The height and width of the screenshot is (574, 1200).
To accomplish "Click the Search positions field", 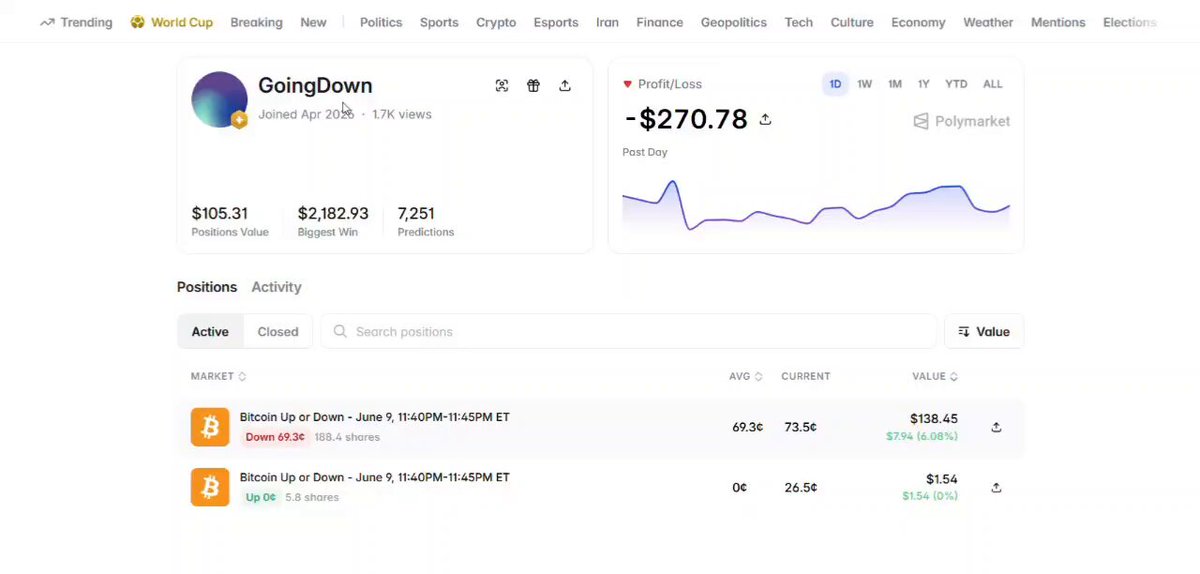I will tap(628, 332).
